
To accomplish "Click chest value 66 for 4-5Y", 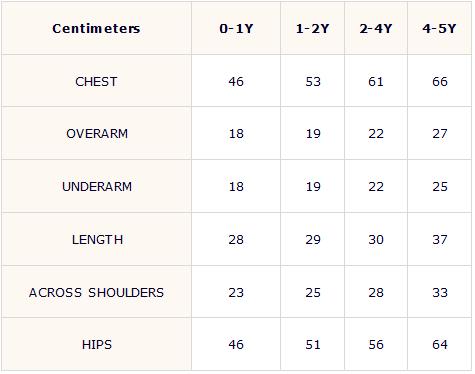I will (x=440, y=82).
